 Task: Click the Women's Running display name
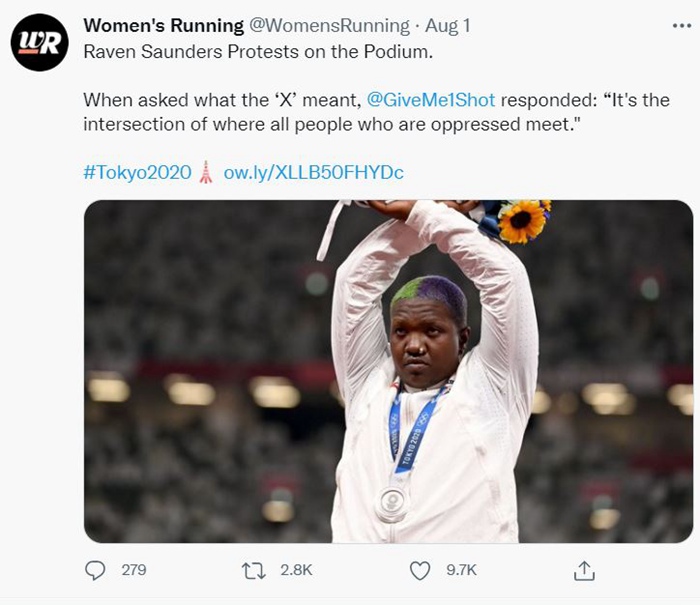pyautogui.click(x=164, y=25)
